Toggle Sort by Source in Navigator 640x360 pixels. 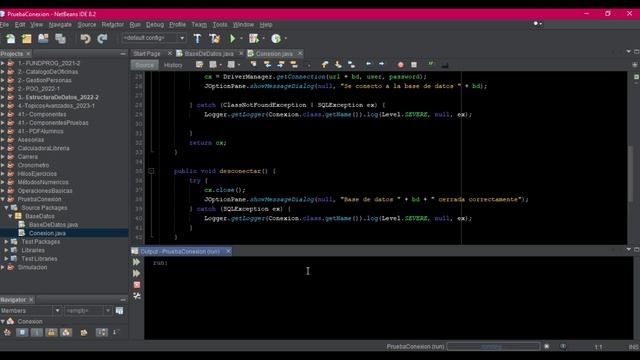[116, 332]
